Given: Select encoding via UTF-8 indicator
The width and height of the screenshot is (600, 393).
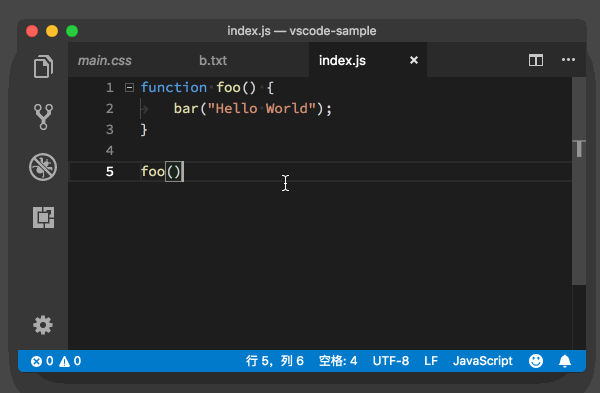Looking at the screenshot, I should pos(391,361).
